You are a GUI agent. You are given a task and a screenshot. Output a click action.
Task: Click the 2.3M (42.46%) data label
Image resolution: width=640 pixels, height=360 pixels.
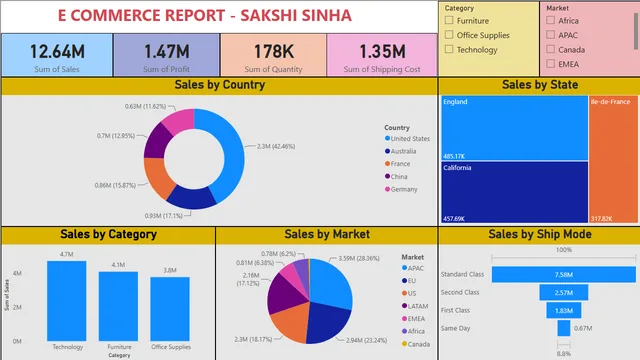click(x=276, y=146)
